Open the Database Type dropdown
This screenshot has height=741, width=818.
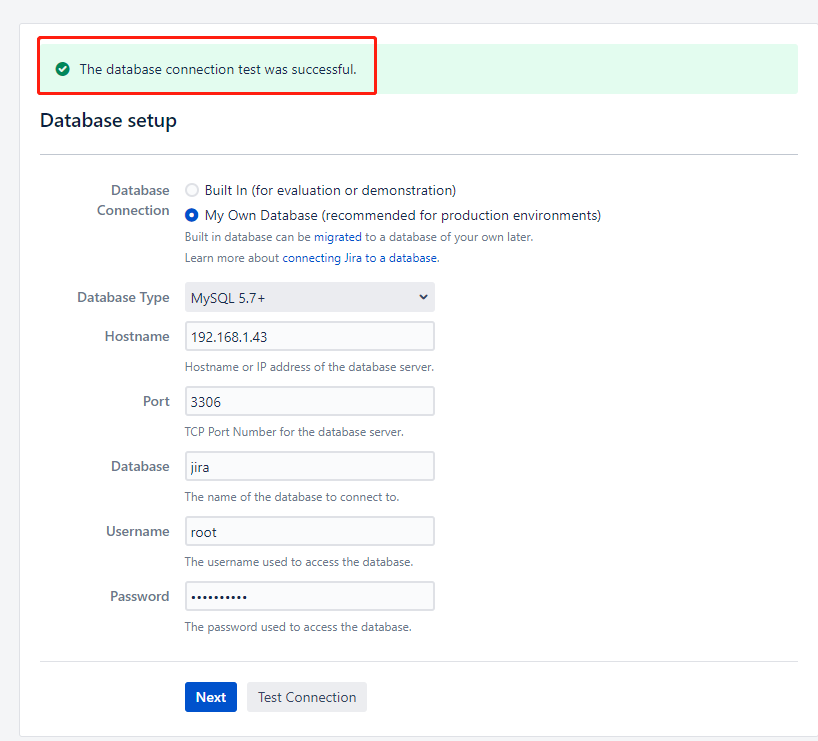click(309, 297)
